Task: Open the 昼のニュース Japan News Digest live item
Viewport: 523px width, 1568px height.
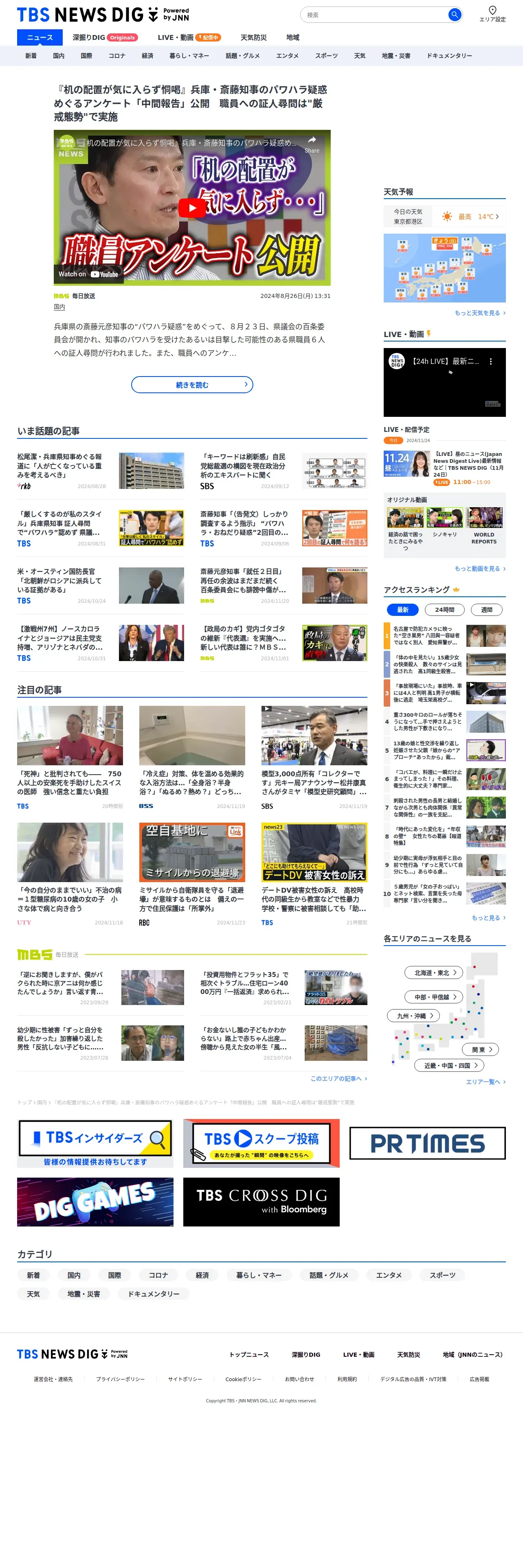Action: pos(444,467)
